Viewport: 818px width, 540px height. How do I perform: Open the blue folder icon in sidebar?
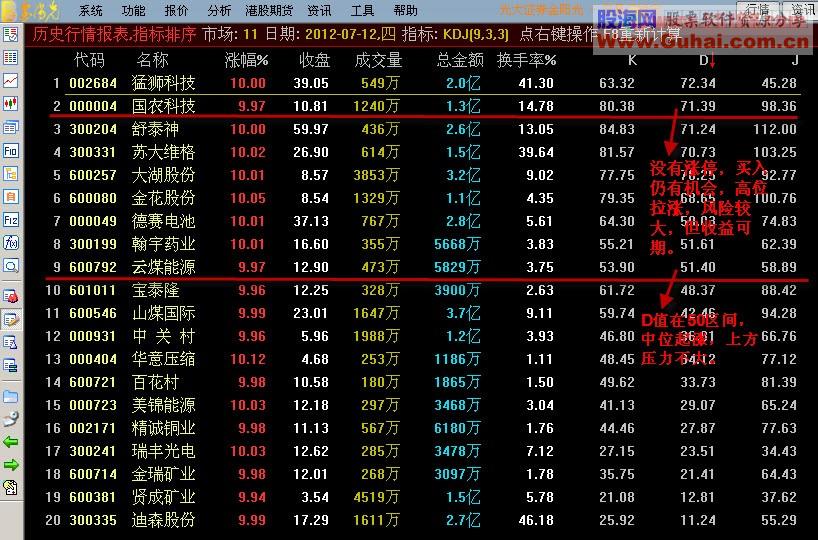click(10, 397)
